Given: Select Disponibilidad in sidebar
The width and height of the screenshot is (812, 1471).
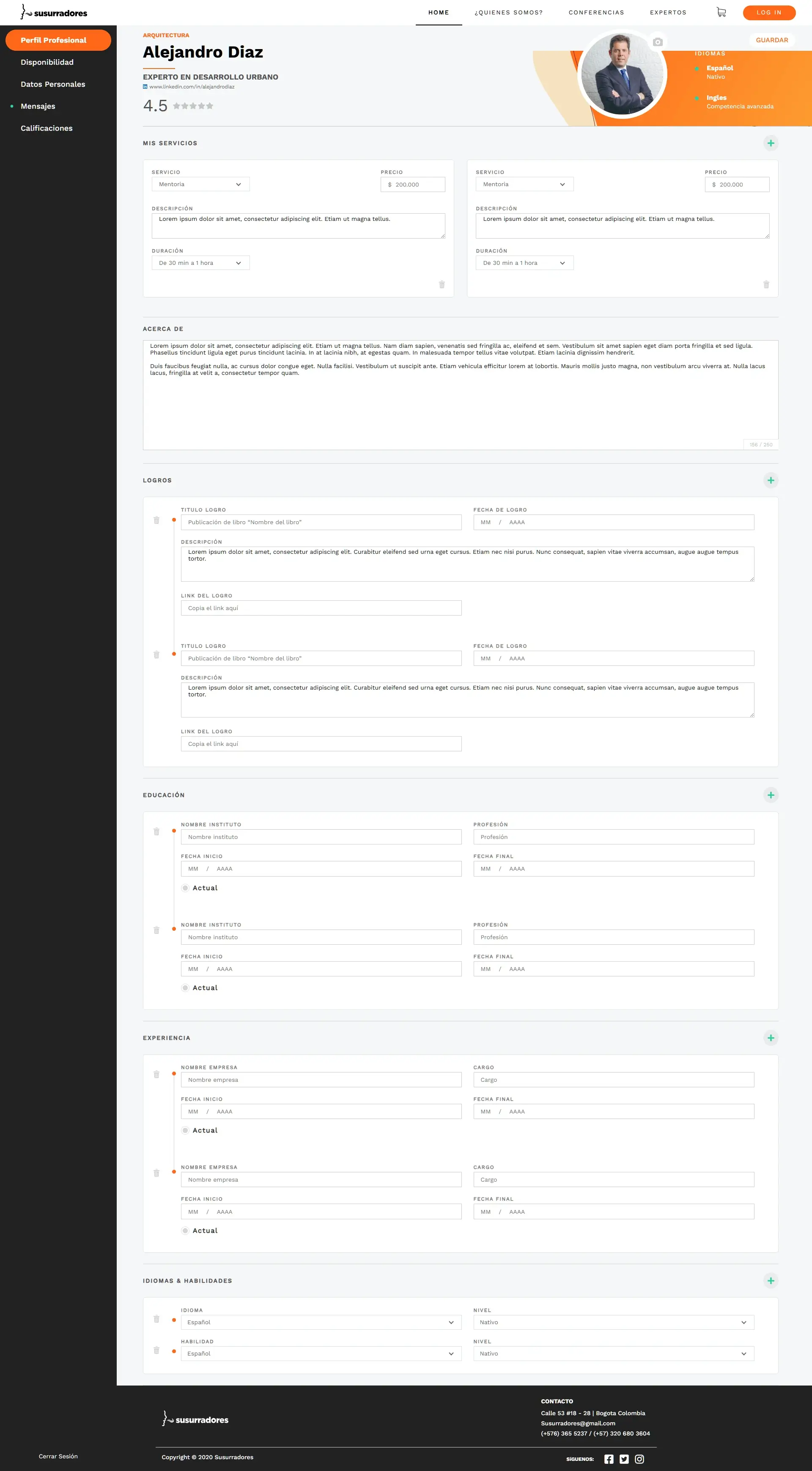Looking at the screenshot, I should coord(47,62).
